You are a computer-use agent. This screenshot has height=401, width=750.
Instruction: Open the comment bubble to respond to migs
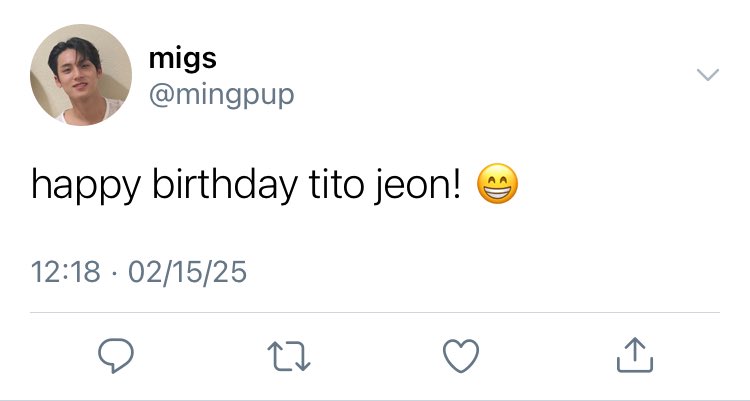point(116,356)
